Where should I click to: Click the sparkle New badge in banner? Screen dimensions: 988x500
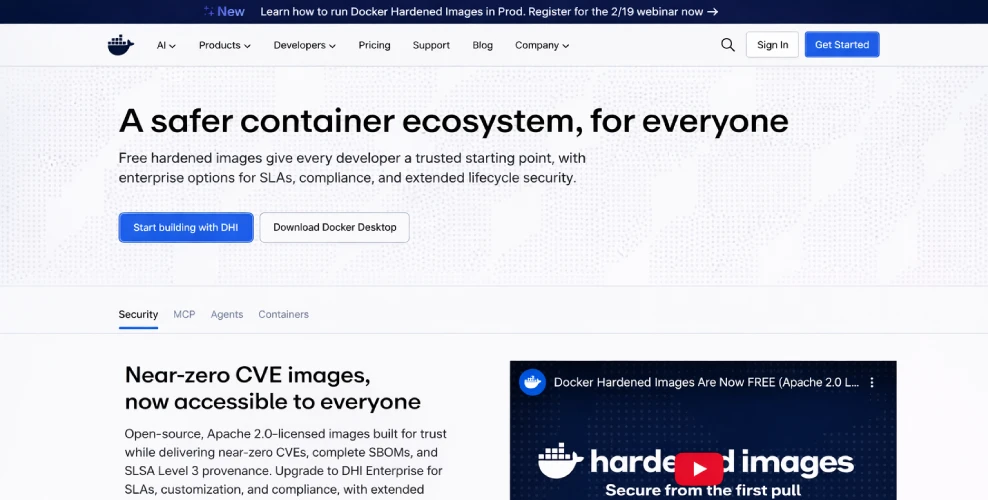224,12
